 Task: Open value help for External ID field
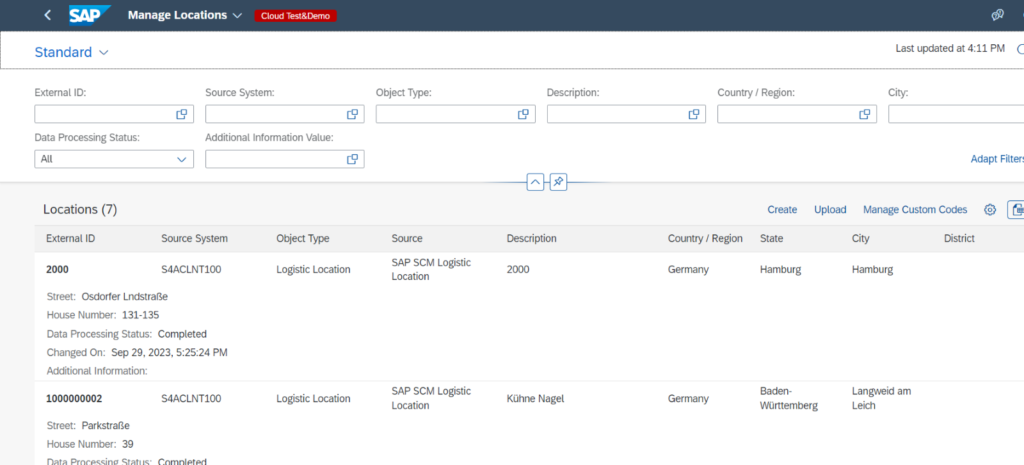tap(182, 114)
